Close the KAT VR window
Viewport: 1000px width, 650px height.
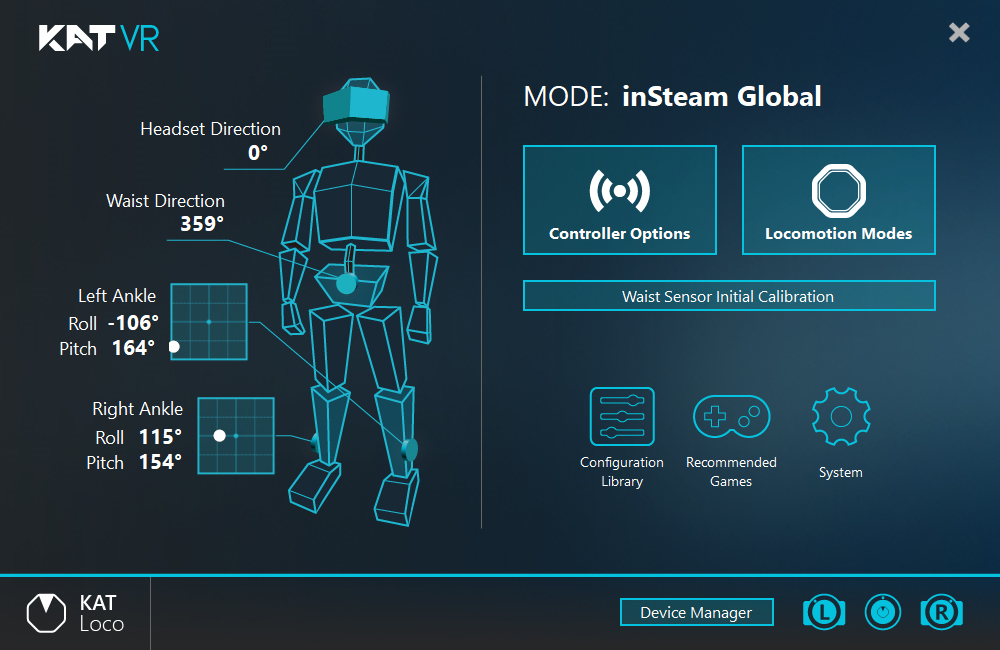coord(959,33)
